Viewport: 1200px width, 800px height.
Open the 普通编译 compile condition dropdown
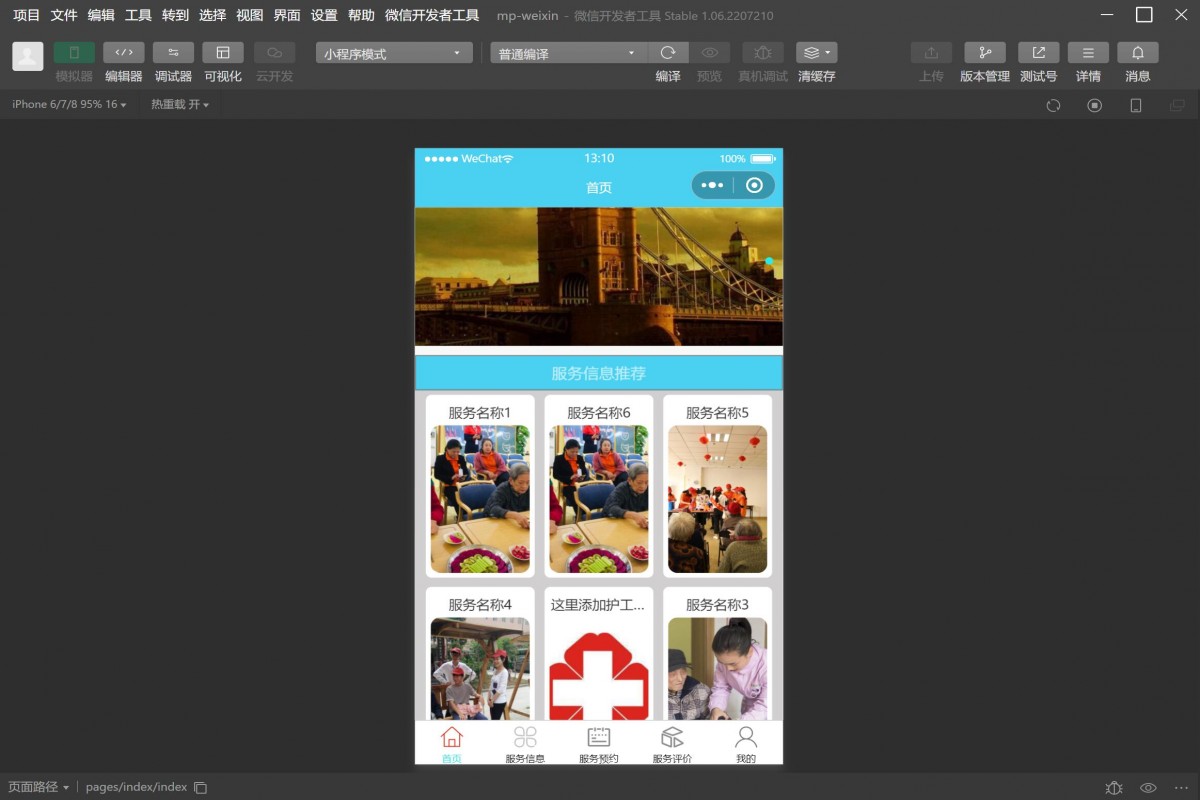click(567, 52)
